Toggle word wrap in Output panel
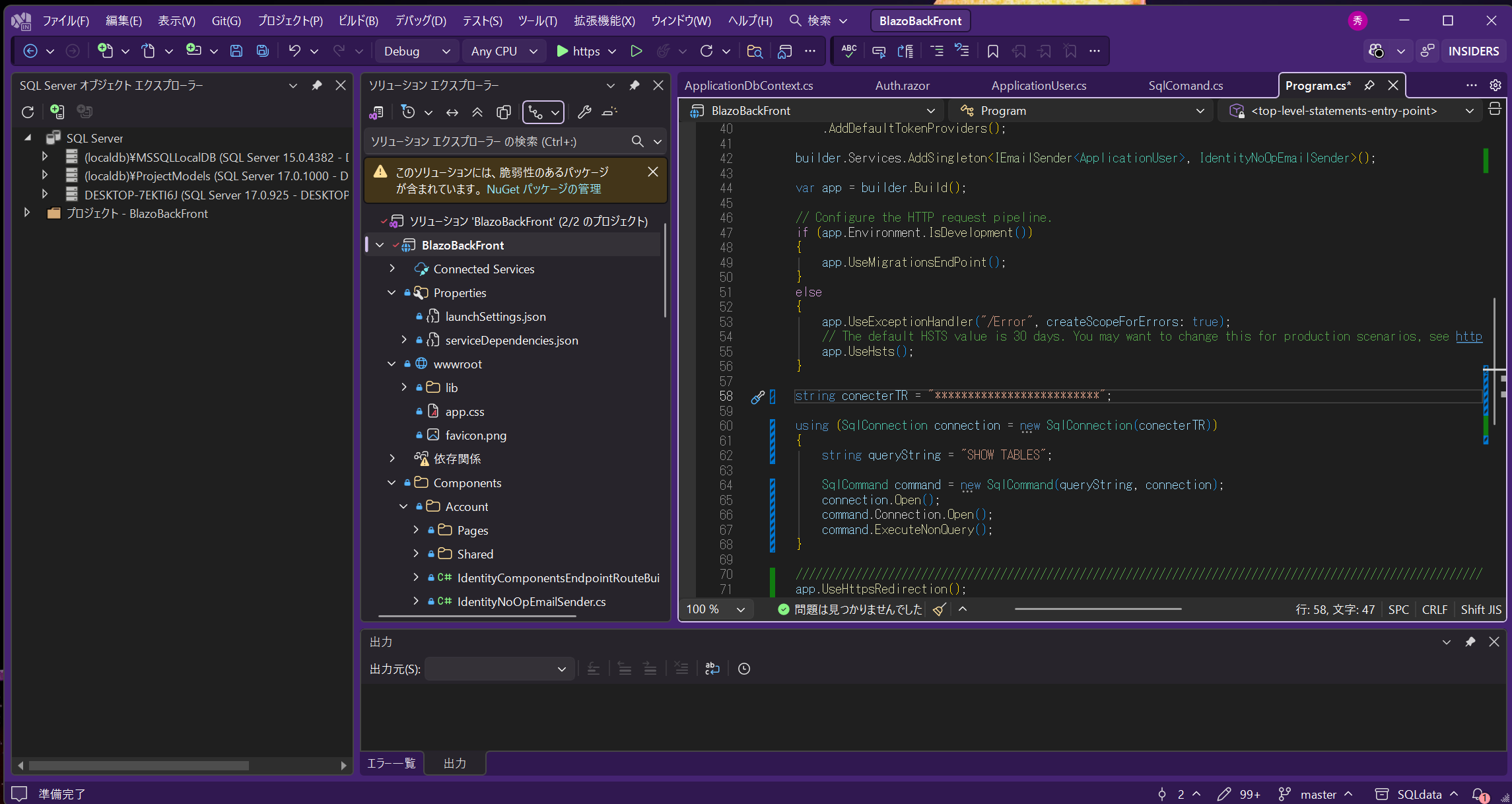1512x804 pixels. coord(712,669)
